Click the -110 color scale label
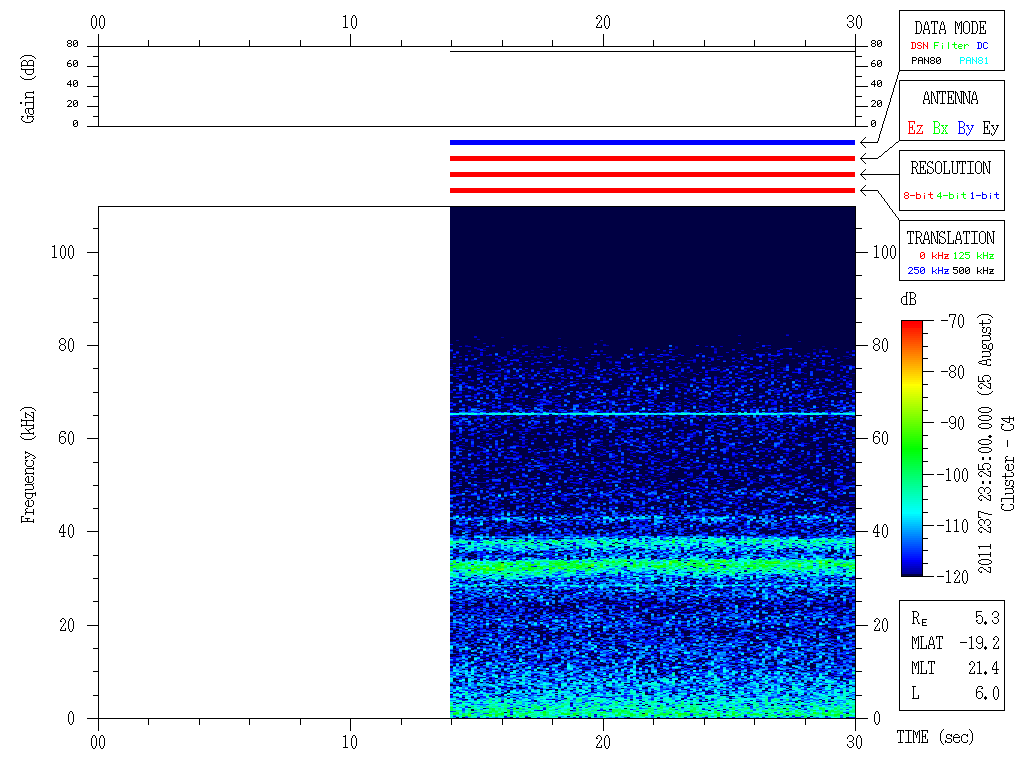 point(955,526)
